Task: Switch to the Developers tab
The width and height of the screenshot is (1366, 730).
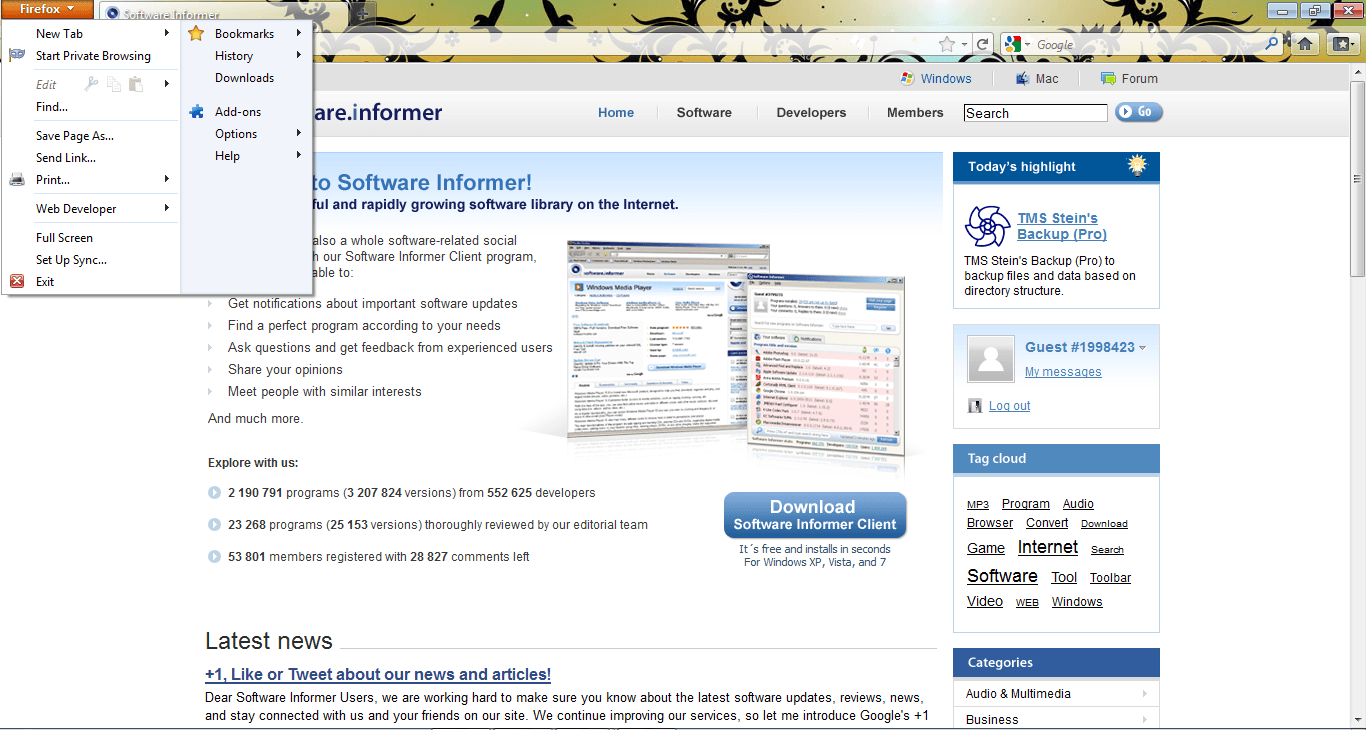Action: 811,113
